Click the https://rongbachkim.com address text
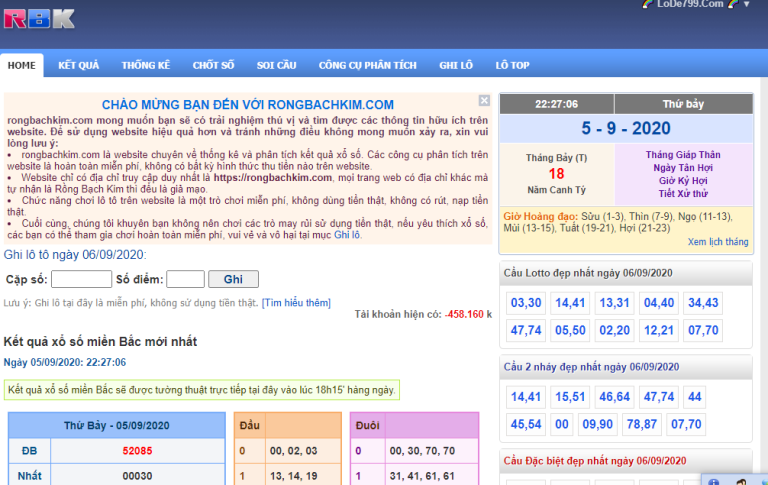Image resolution: width=768 pixels, height=485 pixels. point(273,178)
